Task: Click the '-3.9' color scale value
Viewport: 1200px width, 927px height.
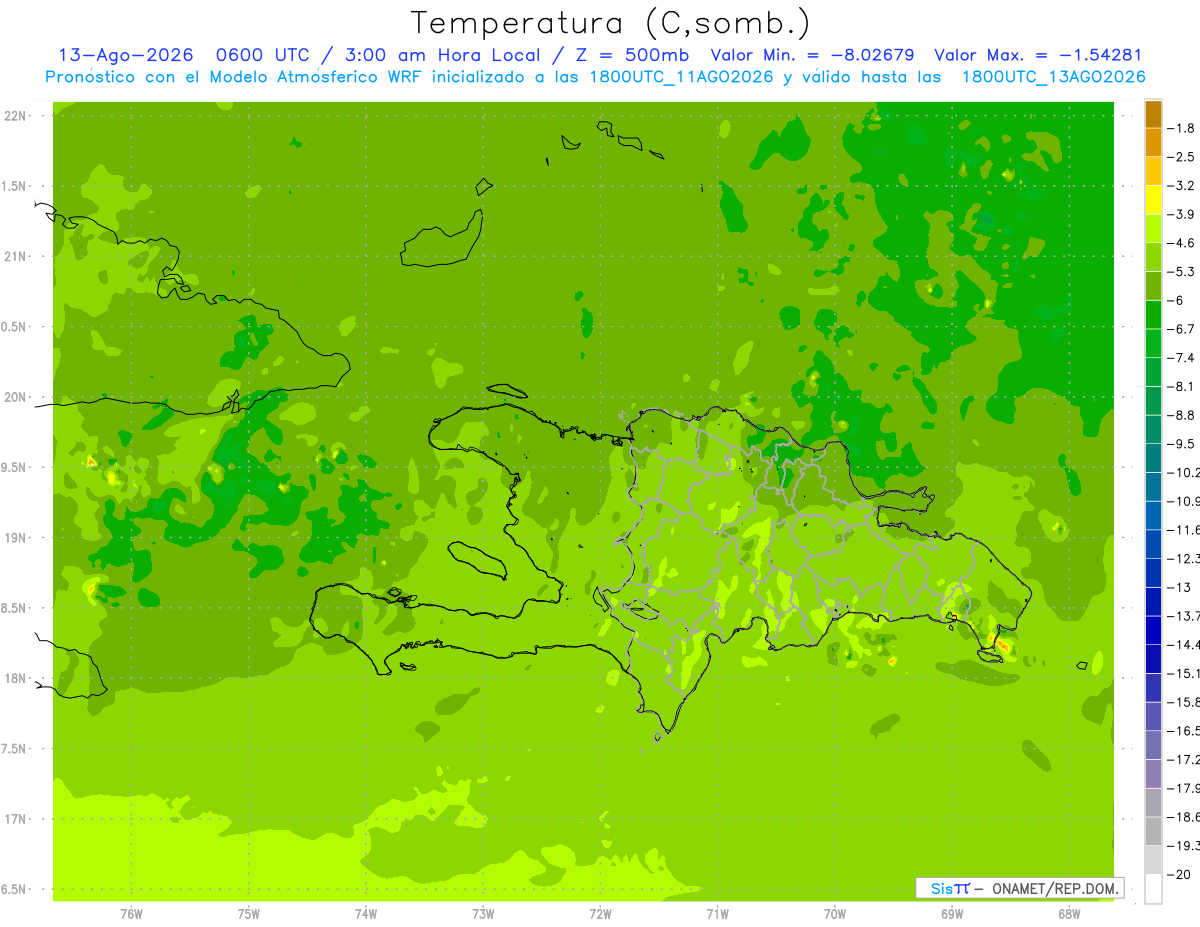Action: pyautogui.click(x=1183, y=214)
